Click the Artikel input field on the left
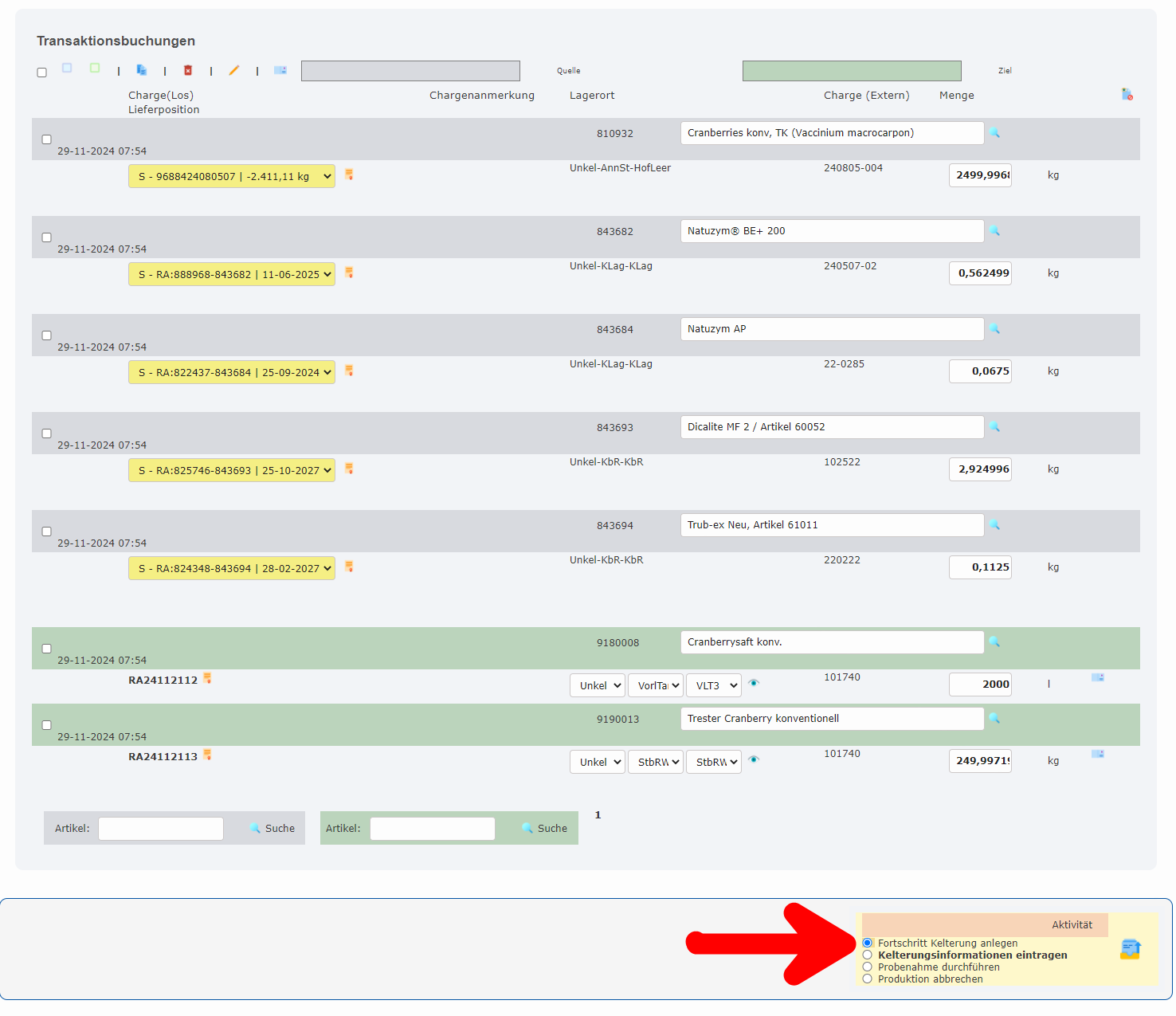This screenshot has height=1016, width=1176. [x=160, y=828]
